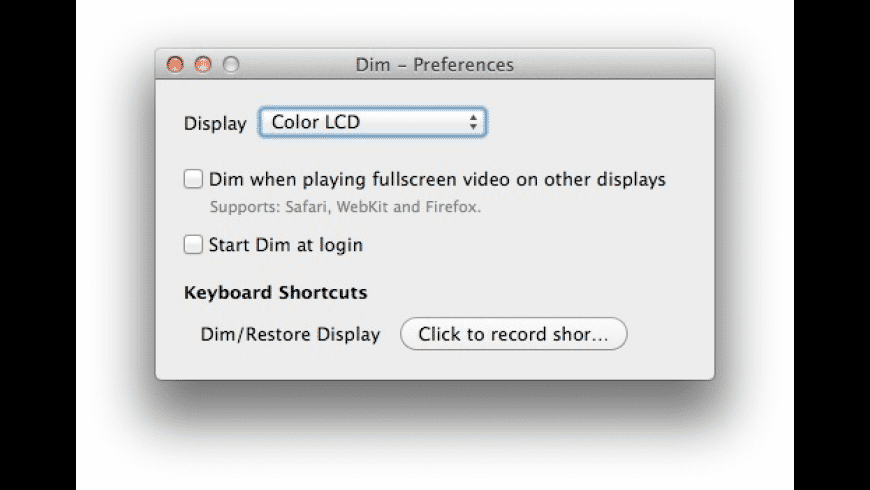
Task: Close the Dim Preferences window
Action: pyautogui.click(x=175, y=65)
